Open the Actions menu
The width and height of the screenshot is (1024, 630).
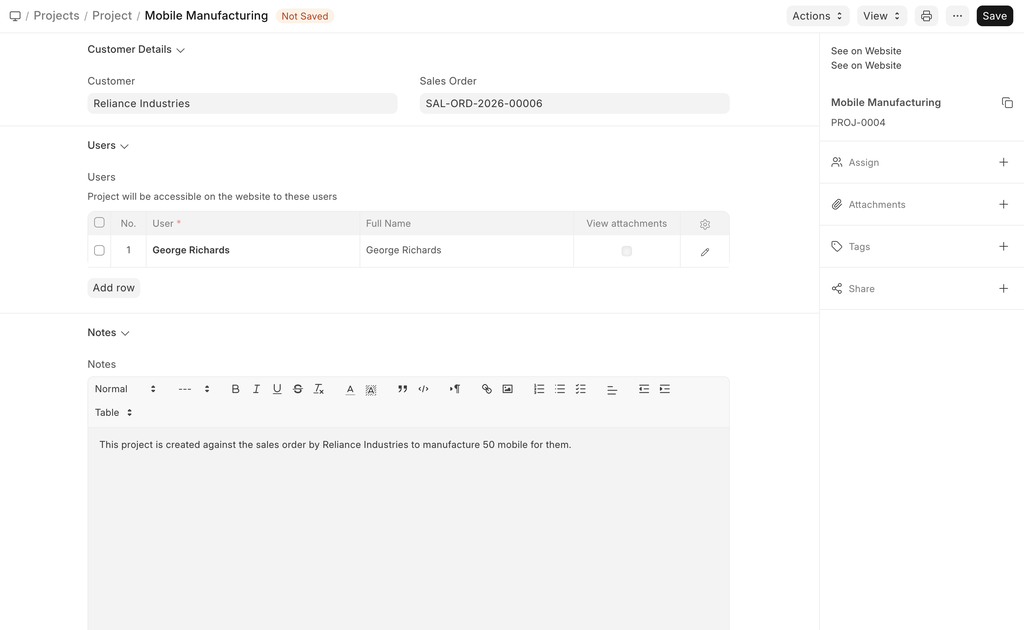pyautogui.click(x=817, y=16)
